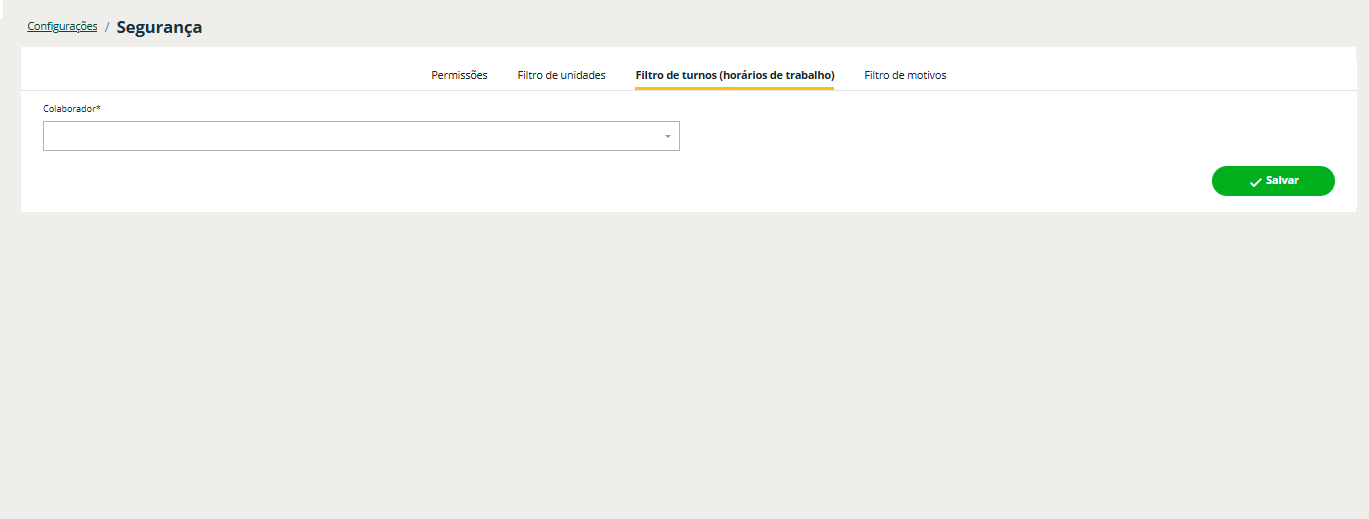The width and height of the screenshot is (1369, 519).
Task: Click the checkmark icon on Salvar
Action: coord(1255,182)
